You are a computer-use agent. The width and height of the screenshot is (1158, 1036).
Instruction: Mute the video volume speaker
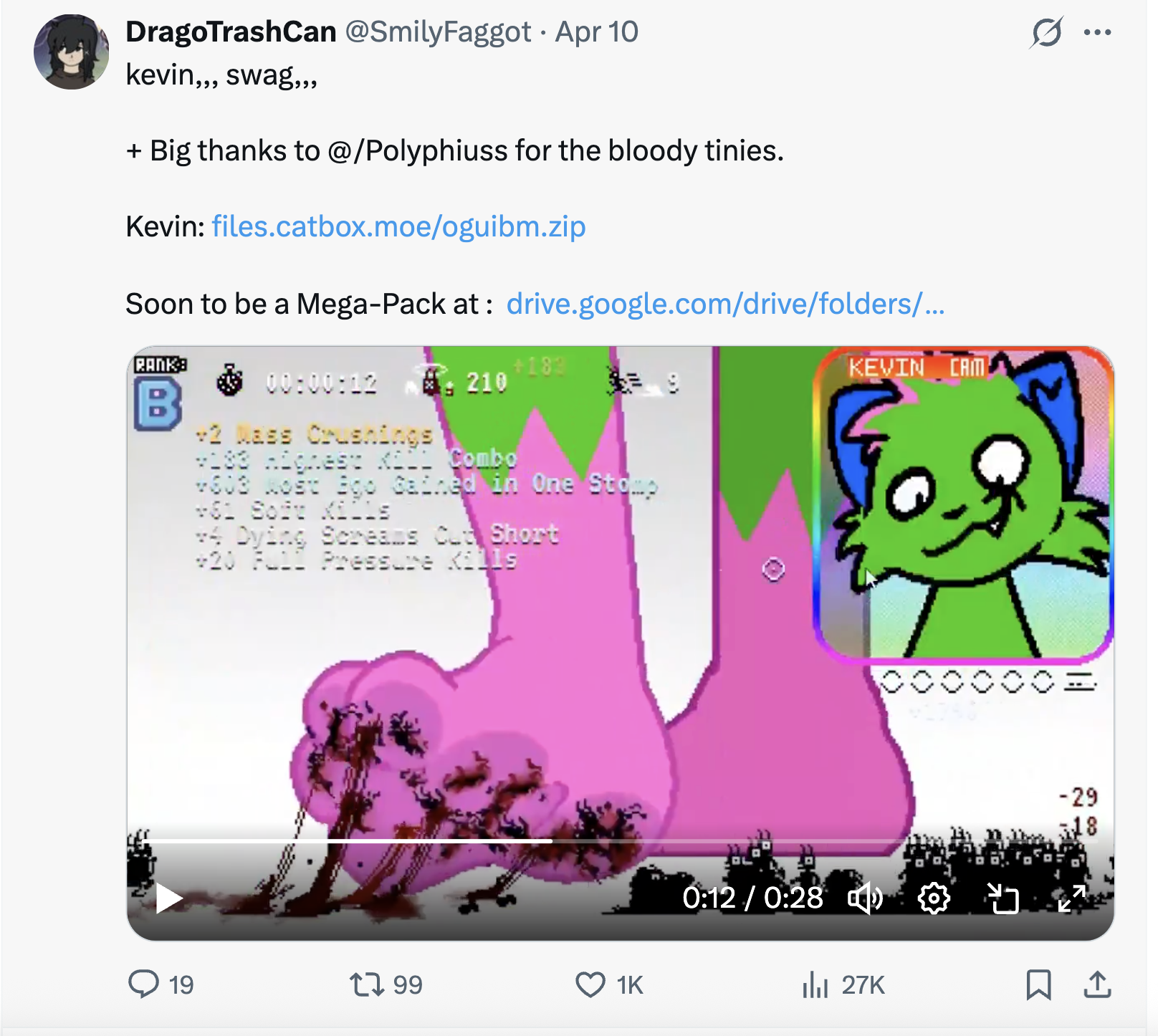(x=866, y=898)
